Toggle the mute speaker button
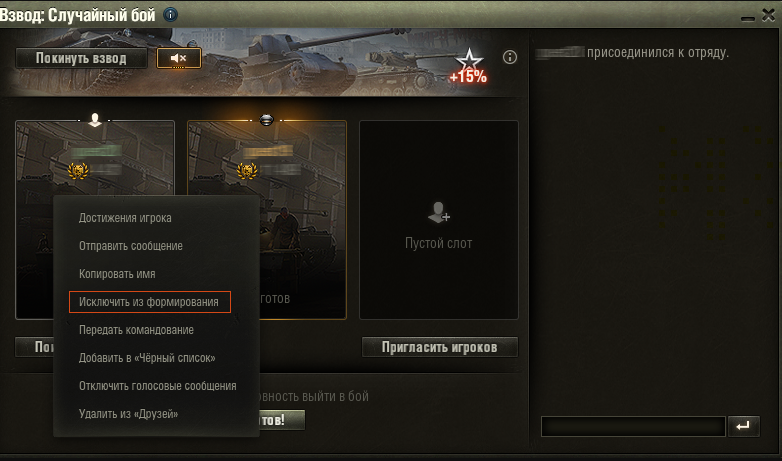This screenshot has height=461, width=782. click(x=179, y=58)
